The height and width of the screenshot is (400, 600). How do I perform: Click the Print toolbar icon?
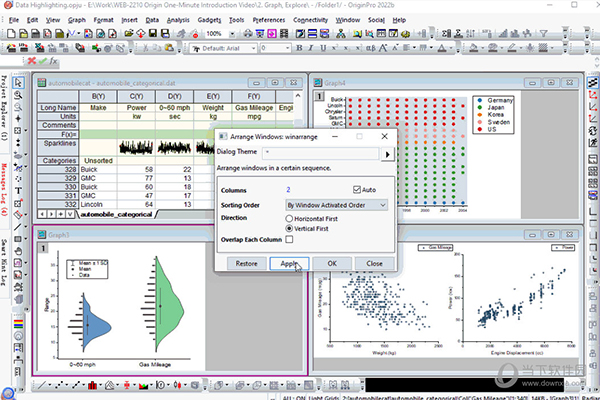pyautogui.click(x=248, y=34)
